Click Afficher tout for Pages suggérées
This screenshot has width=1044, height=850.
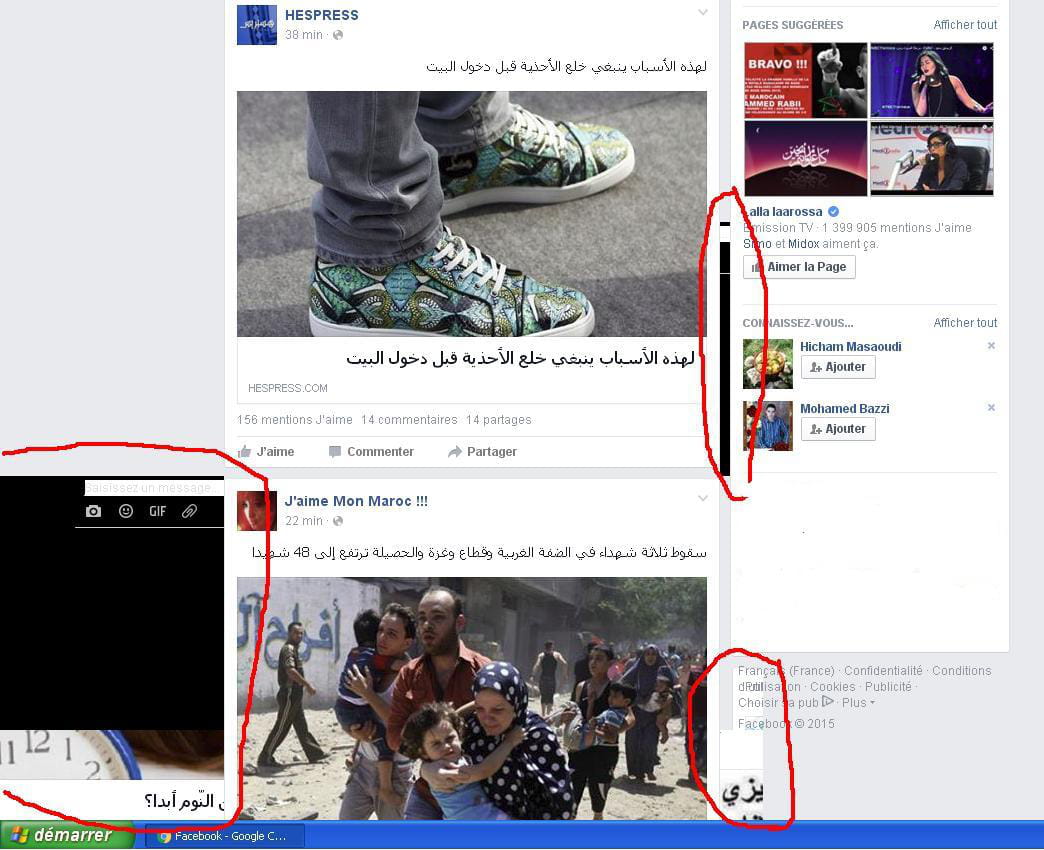[x=965, y=25]
